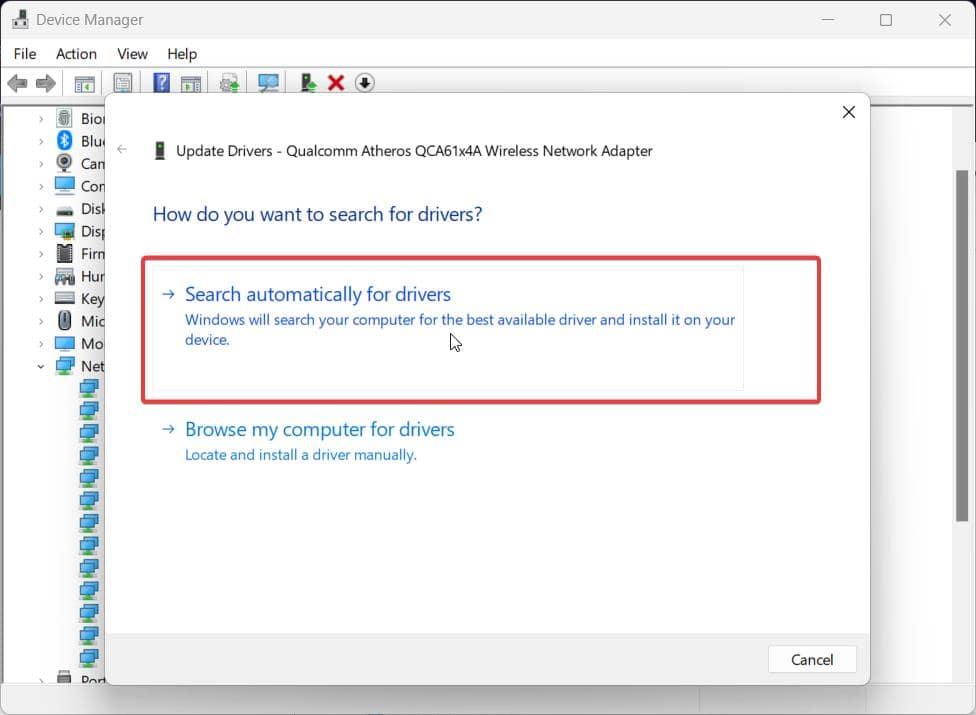The width and height of the screenshot is (976, 715).
Task: Select the Display adapters icon
Action: pyautogui.click(x=65, y=231)
